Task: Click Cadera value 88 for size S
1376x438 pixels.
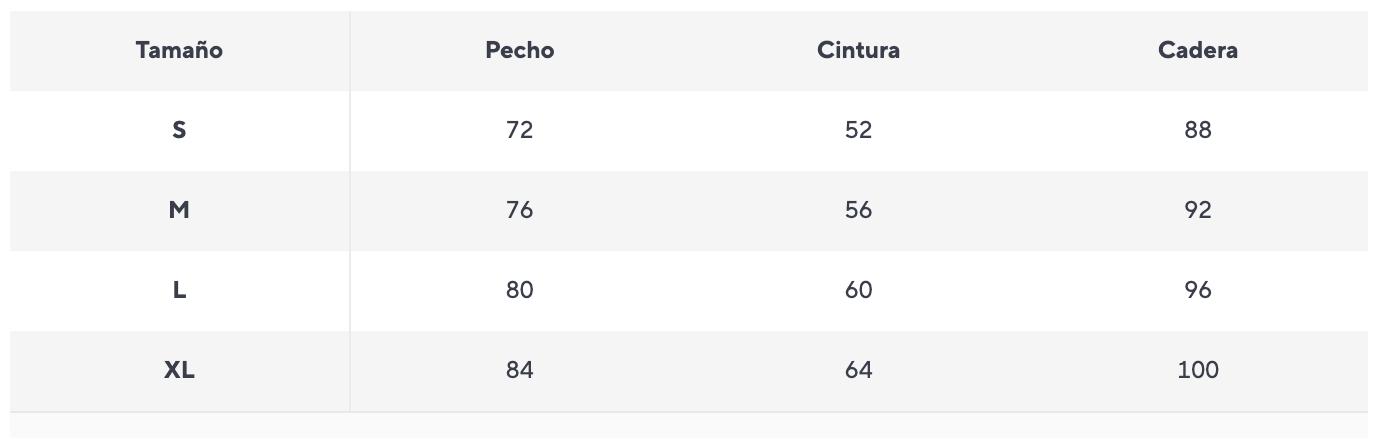Action: (x=1197, y=130)
